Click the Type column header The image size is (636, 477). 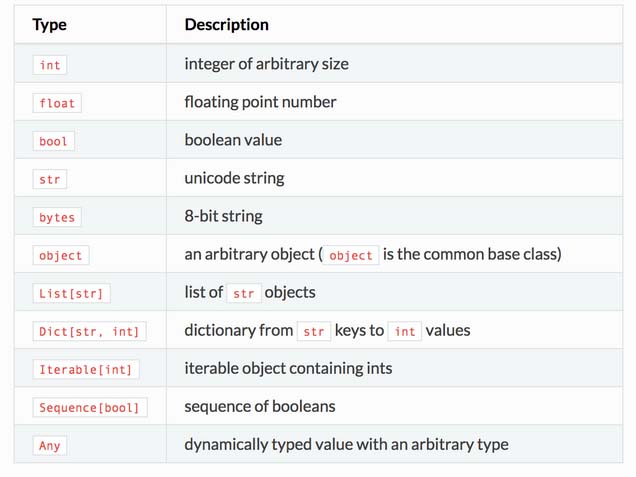(49, 25)
